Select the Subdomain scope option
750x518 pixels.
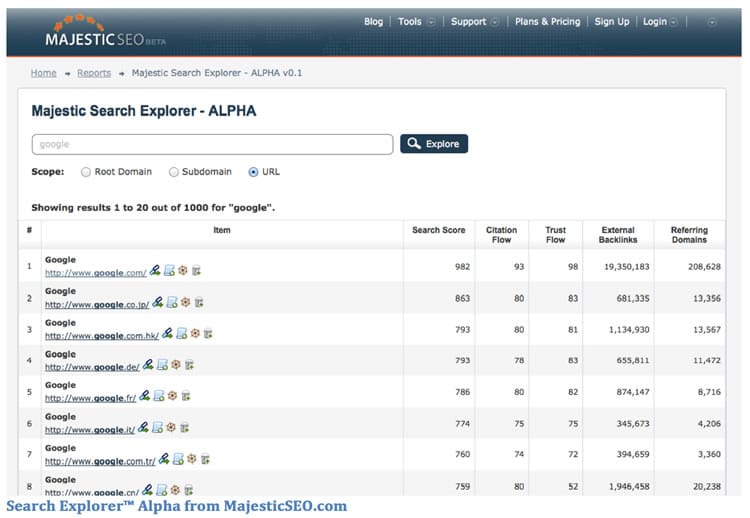tap(174, 172)
